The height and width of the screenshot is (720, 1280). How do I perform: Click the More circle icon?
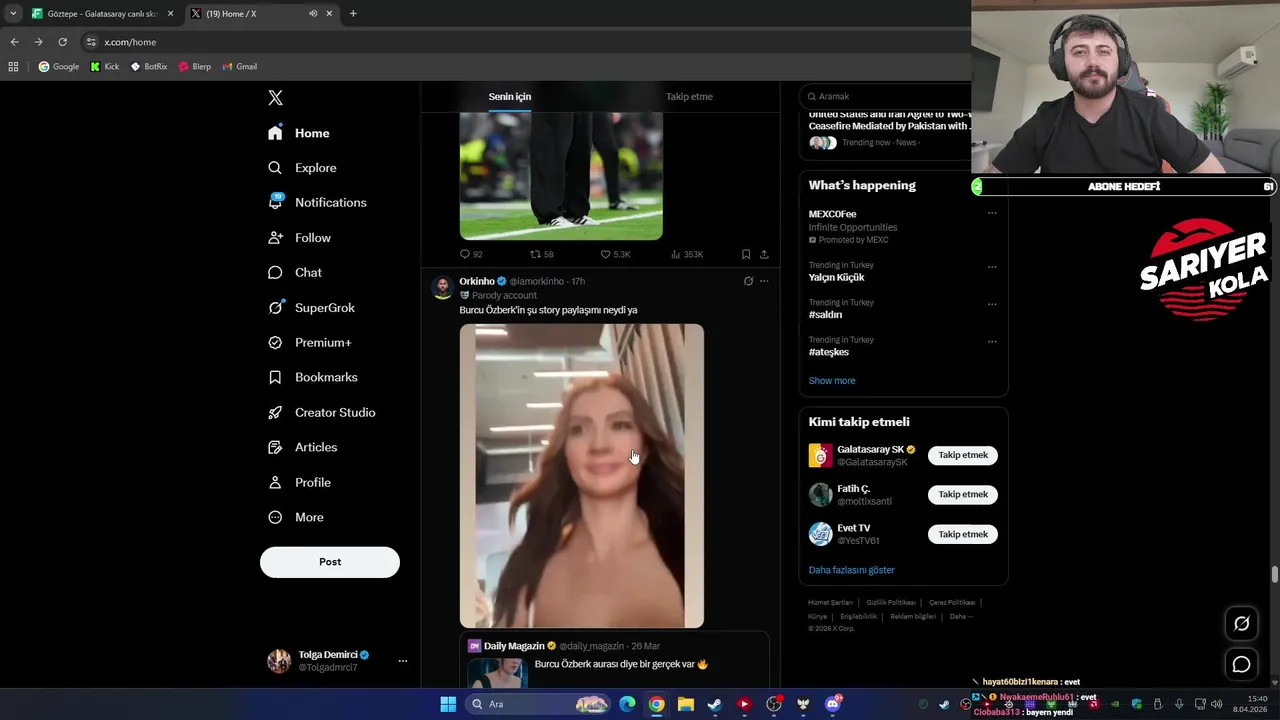tap(275, 517)
